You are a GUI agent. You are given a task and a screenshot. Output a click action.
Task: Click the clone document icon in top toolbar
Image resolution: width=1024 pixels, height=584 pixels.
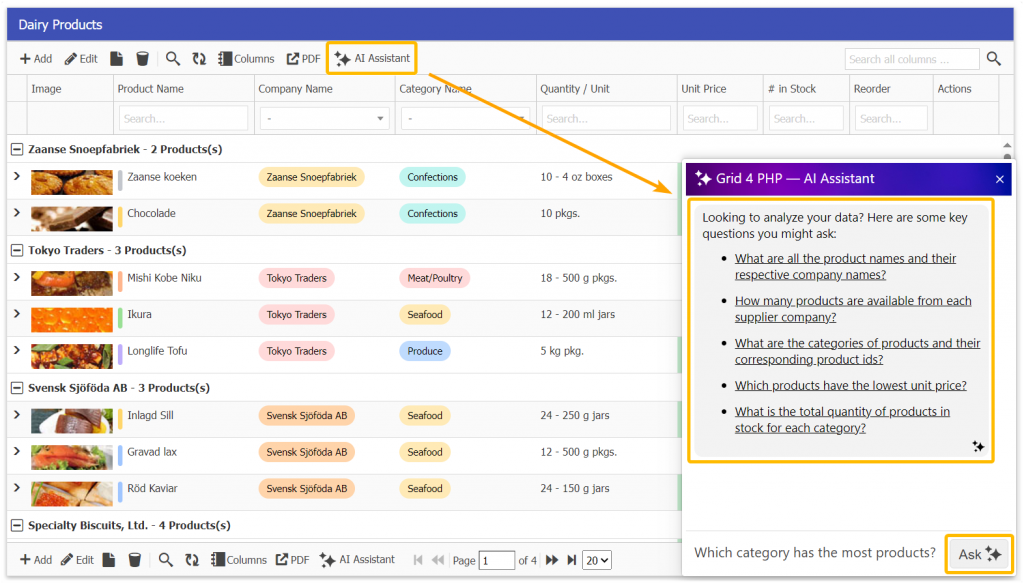pos(117,59)
